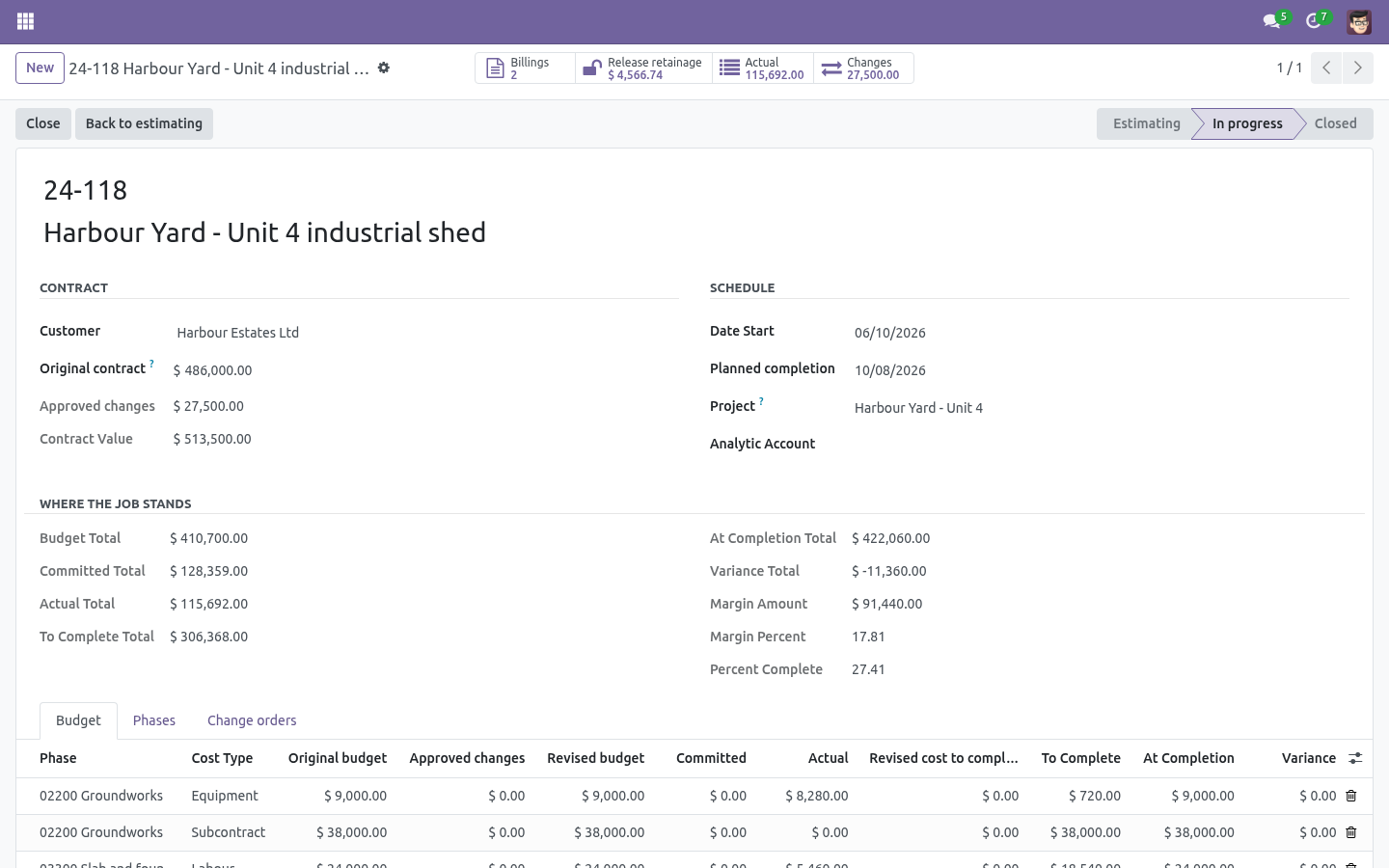
Task: Open the Project dropdown field
Action: 1102,408
